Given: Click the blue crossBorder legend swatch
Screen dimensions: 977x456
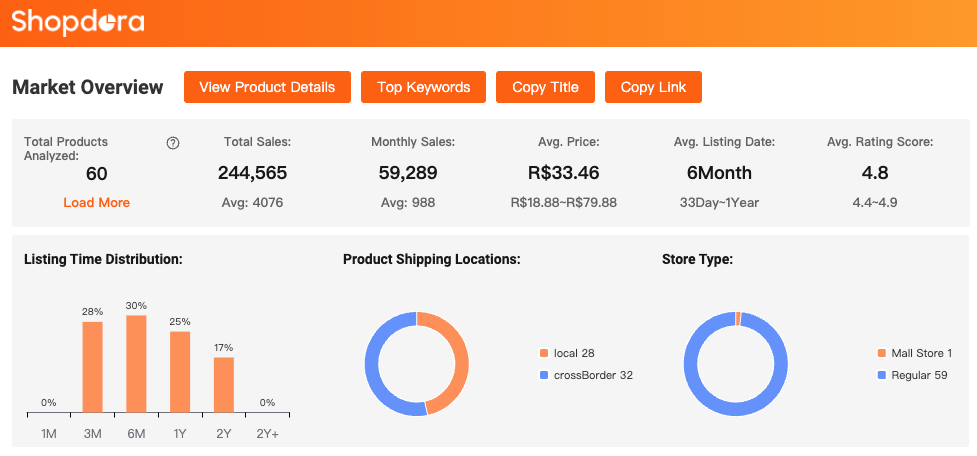Looking at the screenshot, I should tap(544, 375).
